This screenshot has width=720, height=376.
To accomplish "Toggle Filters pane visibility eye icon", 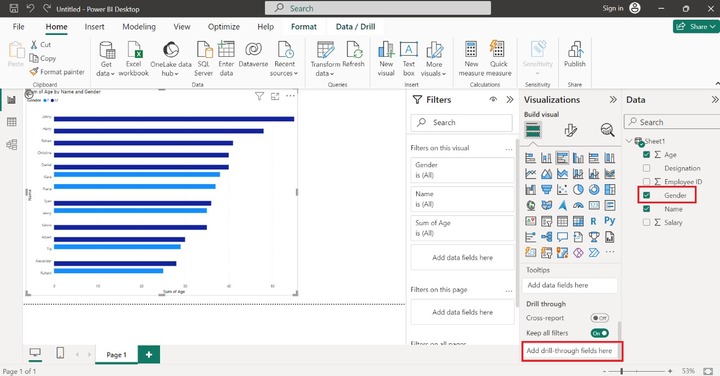I will tap(493, 100).
